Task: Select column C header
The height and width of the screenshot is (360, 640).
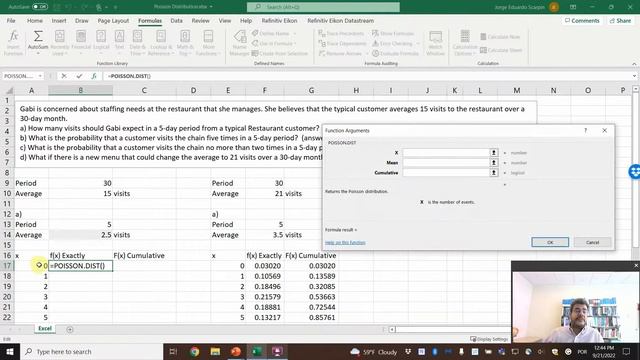Action: pyautogui.click(x=144, y=90)
